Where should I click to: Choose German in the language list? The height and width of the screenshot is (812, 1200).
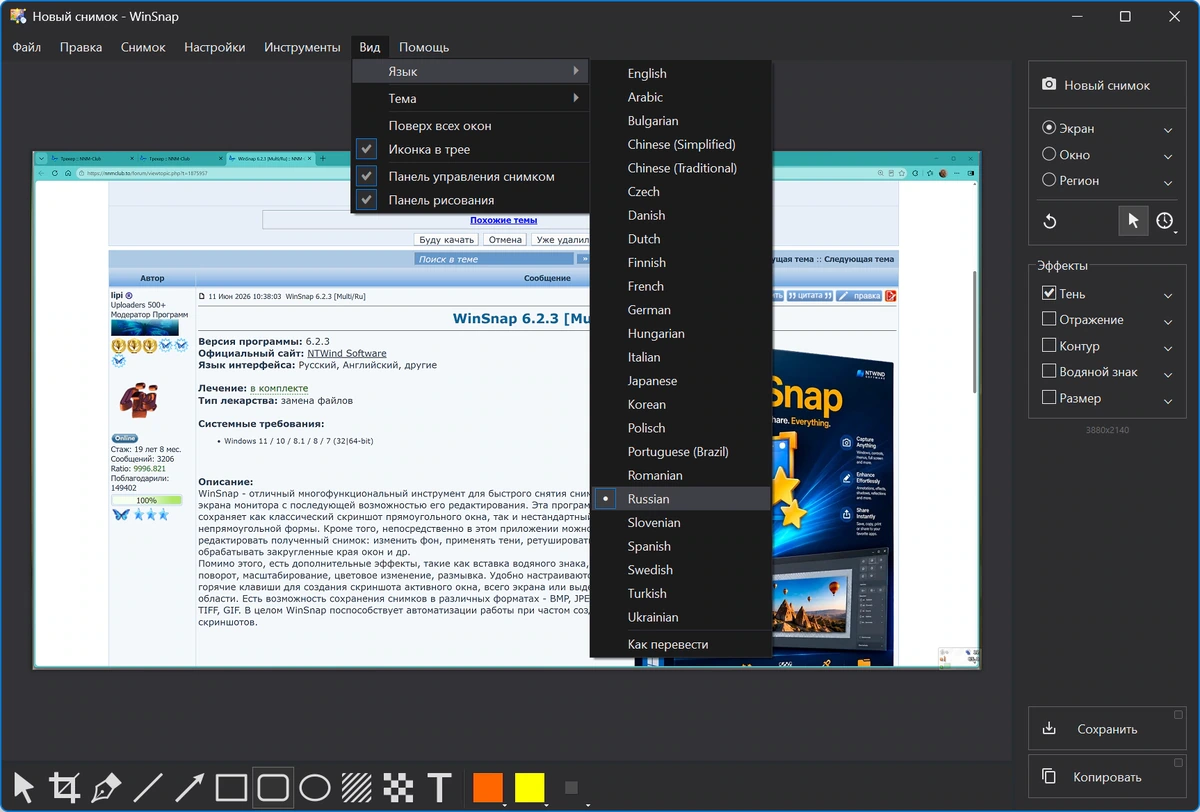(x=681, y=310)
